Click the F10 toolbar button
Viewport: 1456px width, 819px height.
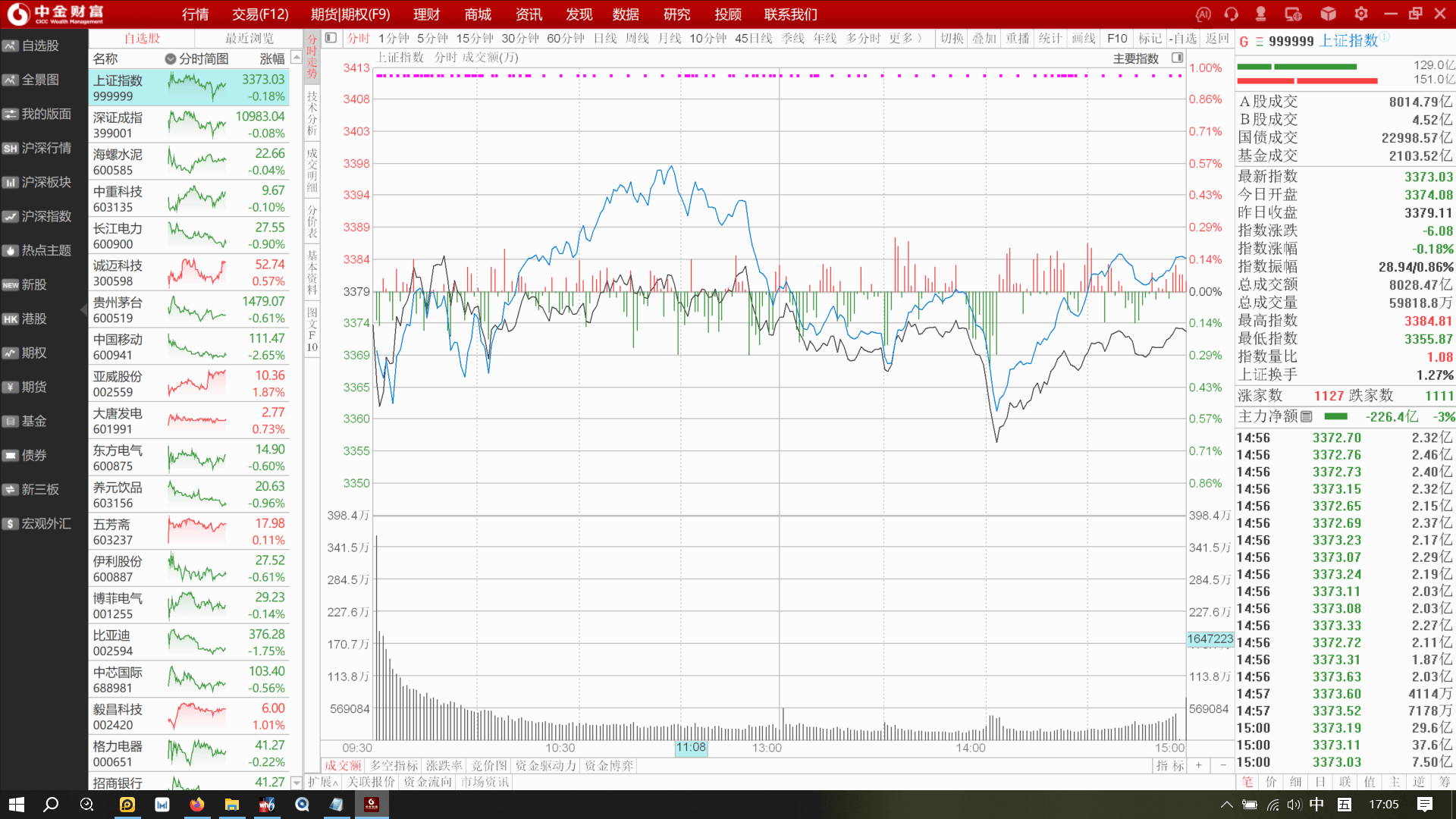click(1117, 38)
